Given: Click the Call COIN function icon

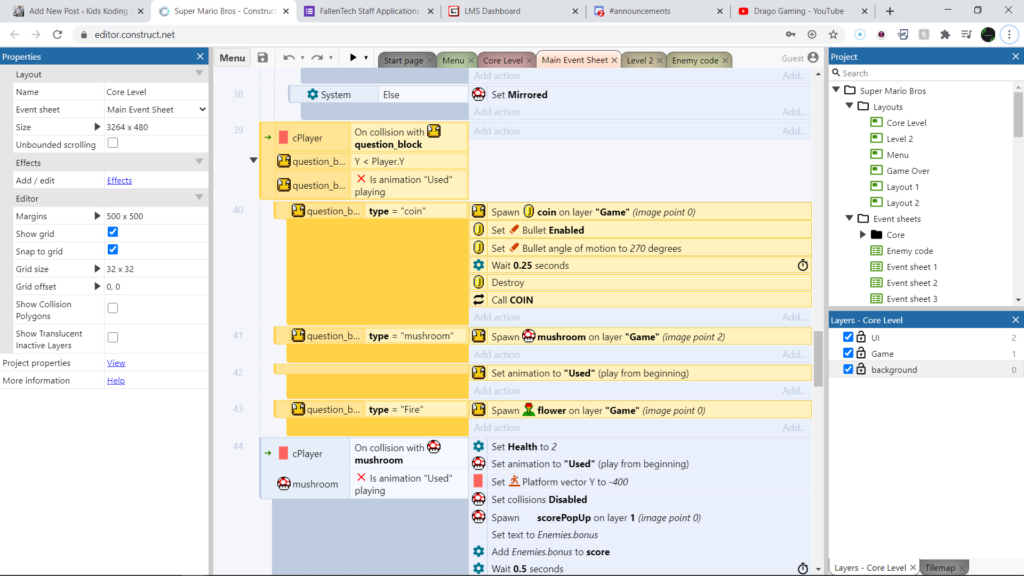Looking at the screenshot, I should coord(479,300).
